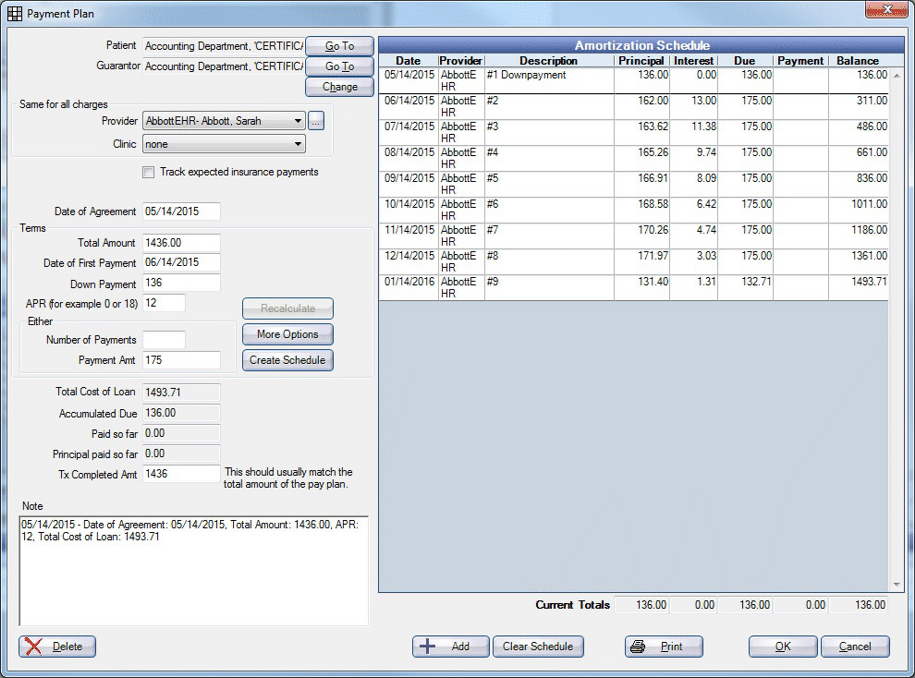Click the Tx Completed Amt field
Screen dimensions: 915x678
181,474
